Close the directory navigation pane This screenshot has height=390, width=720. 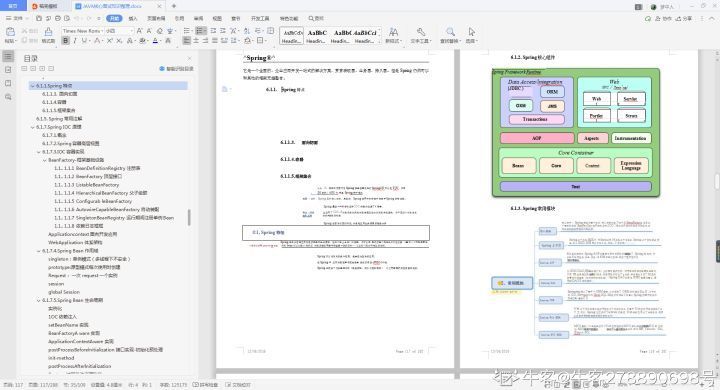[190, 58]
